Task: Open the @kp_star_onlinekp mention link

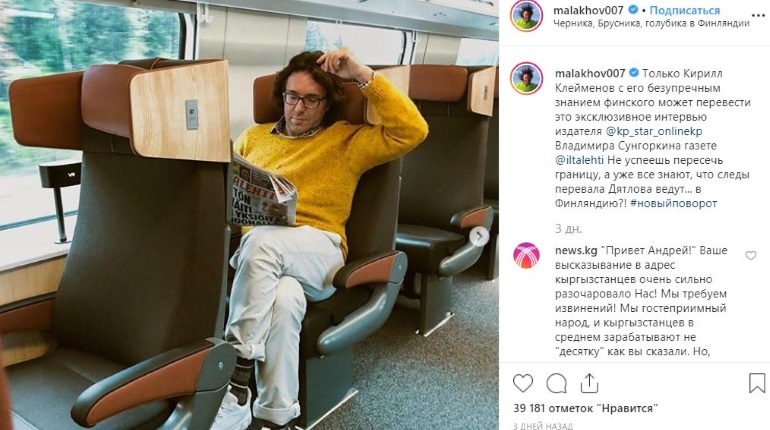Action: pos(654,132)
